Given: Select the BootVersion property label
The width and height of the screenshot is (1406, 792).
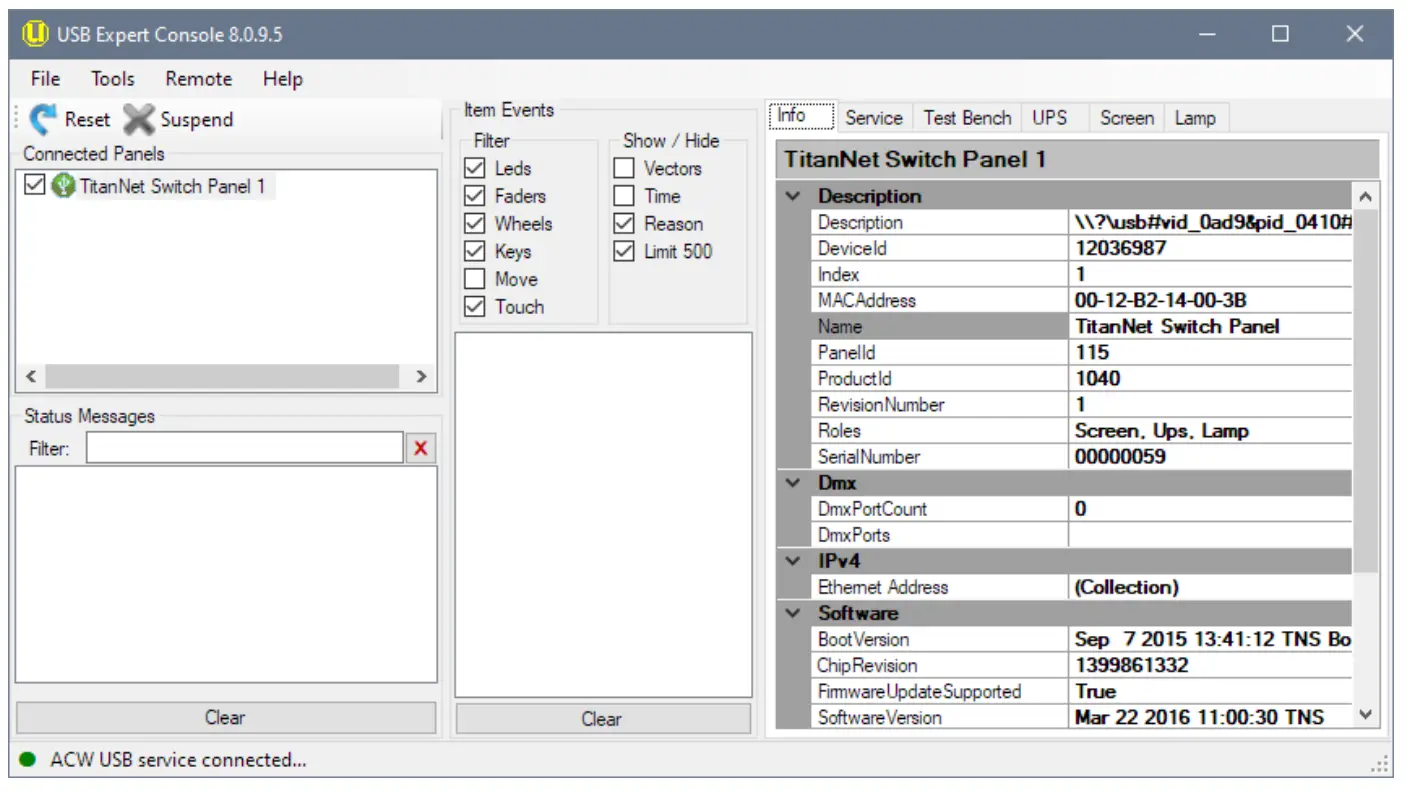Looking at the screenshot, I should click(864, 639).
